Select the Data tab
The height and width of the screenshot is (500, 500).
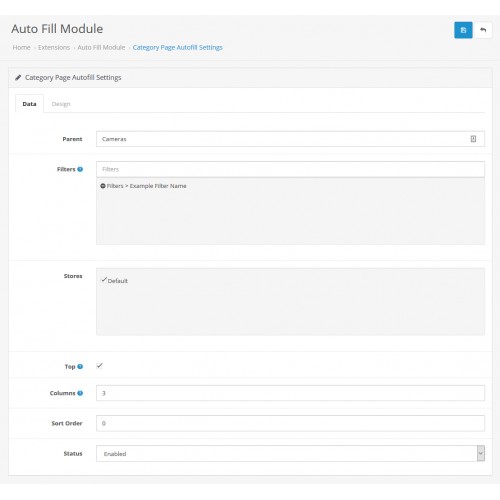[29, 104]
